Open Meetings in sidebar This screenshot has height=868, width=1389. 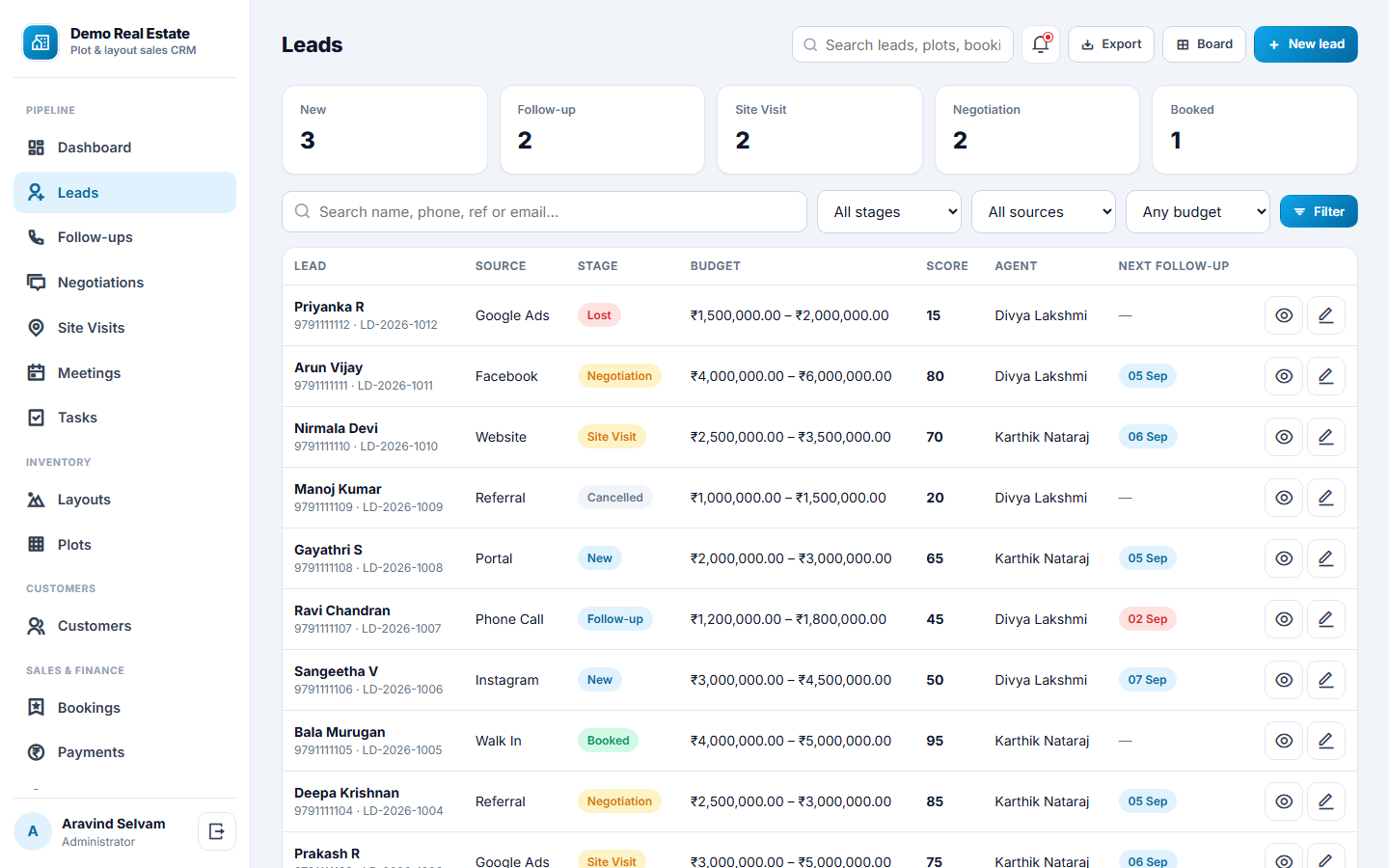tap(124, 373)
